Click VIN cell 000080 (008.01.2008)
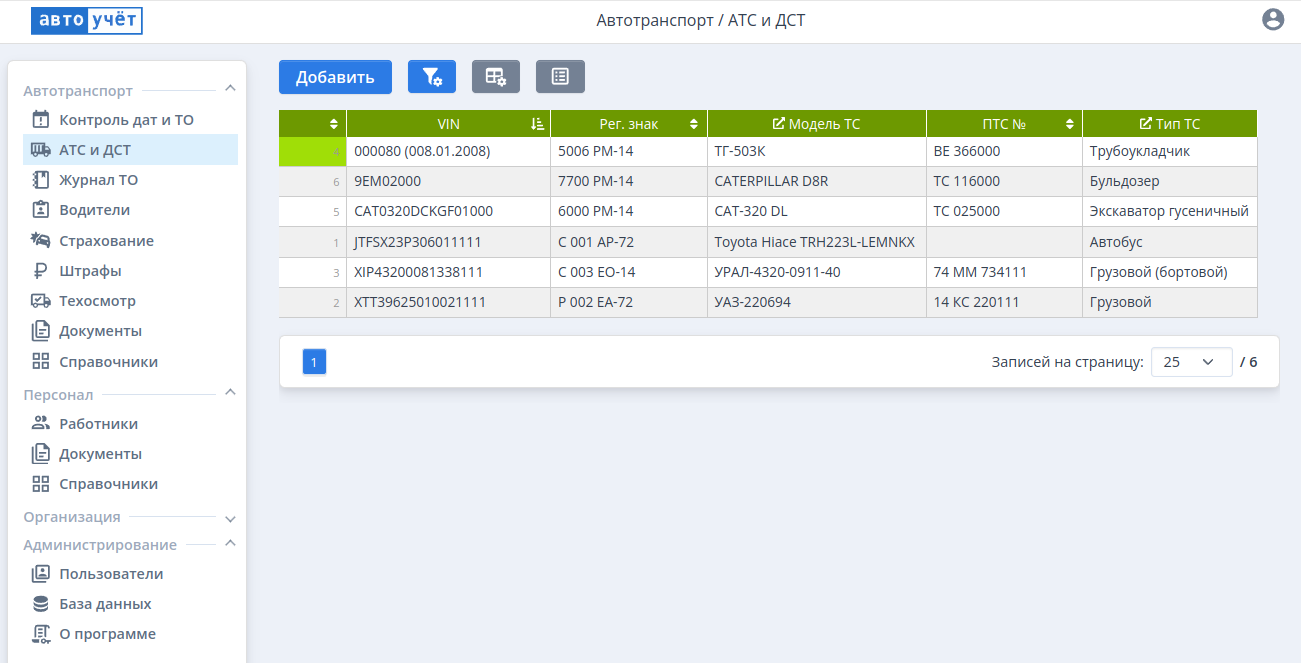Image resolution: width=1301 pixels, height=663 pixels. click(448, 151)
